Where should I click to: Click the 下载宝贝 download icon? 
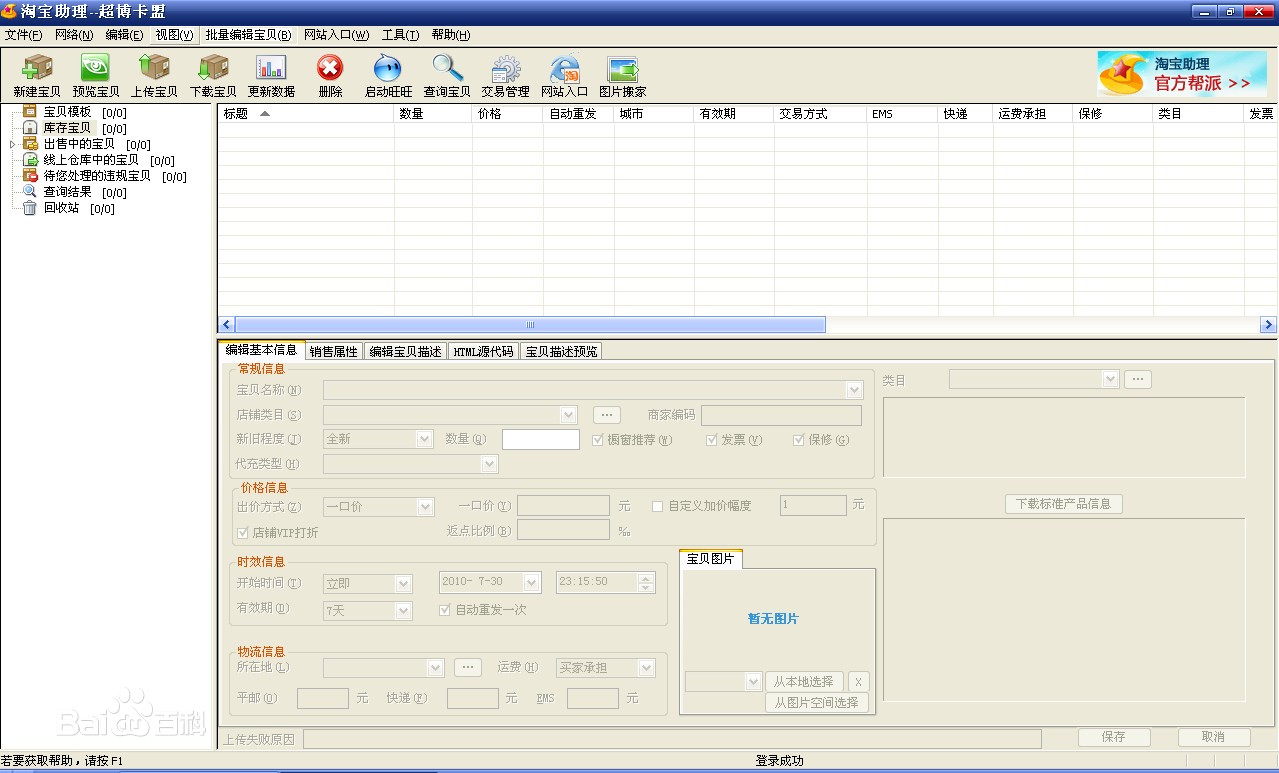pyautogui.click(x=213, y=69)
